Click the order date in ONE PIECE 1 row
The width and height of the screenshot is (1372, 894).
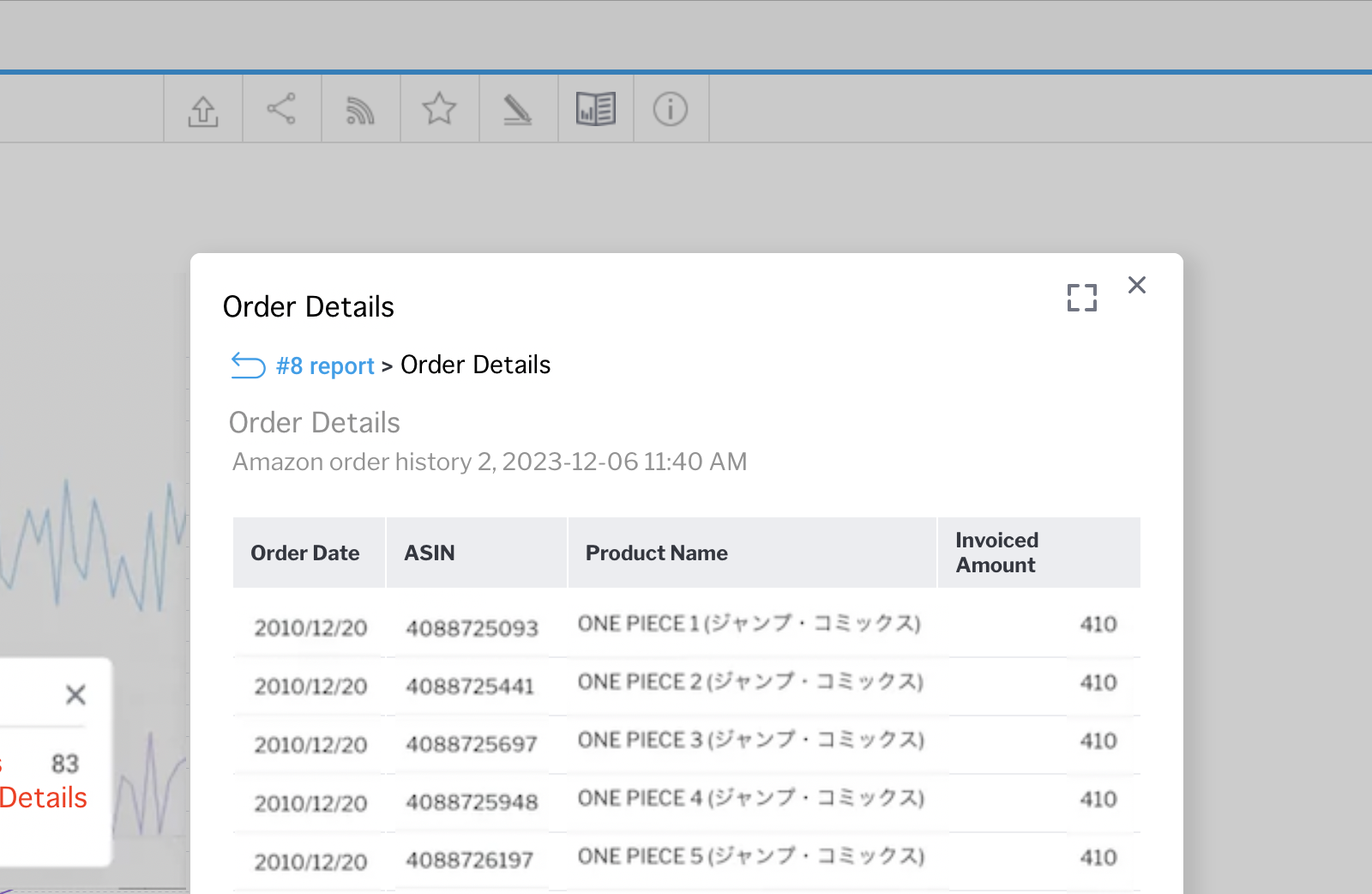310,628
